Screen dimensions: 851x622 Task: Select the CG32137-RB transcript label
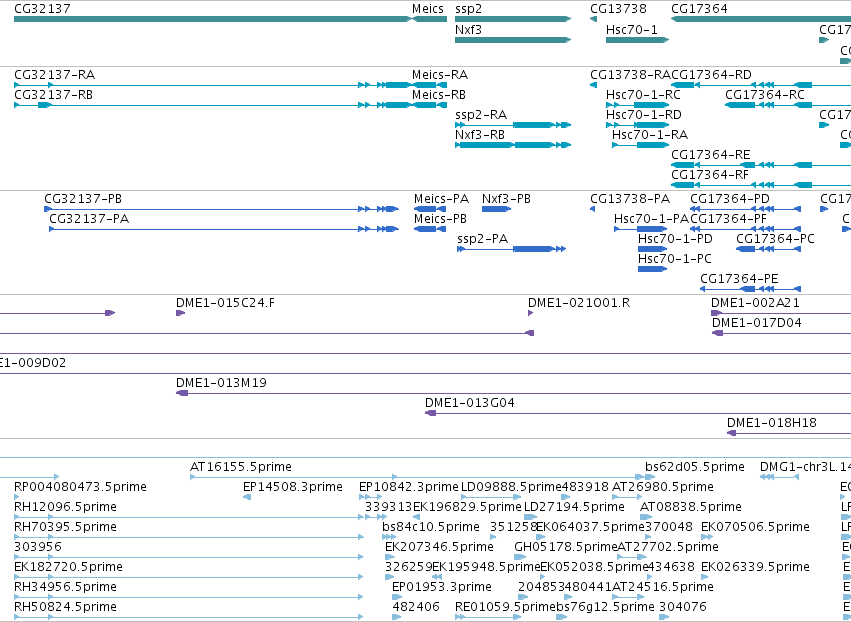pos(53,94)
